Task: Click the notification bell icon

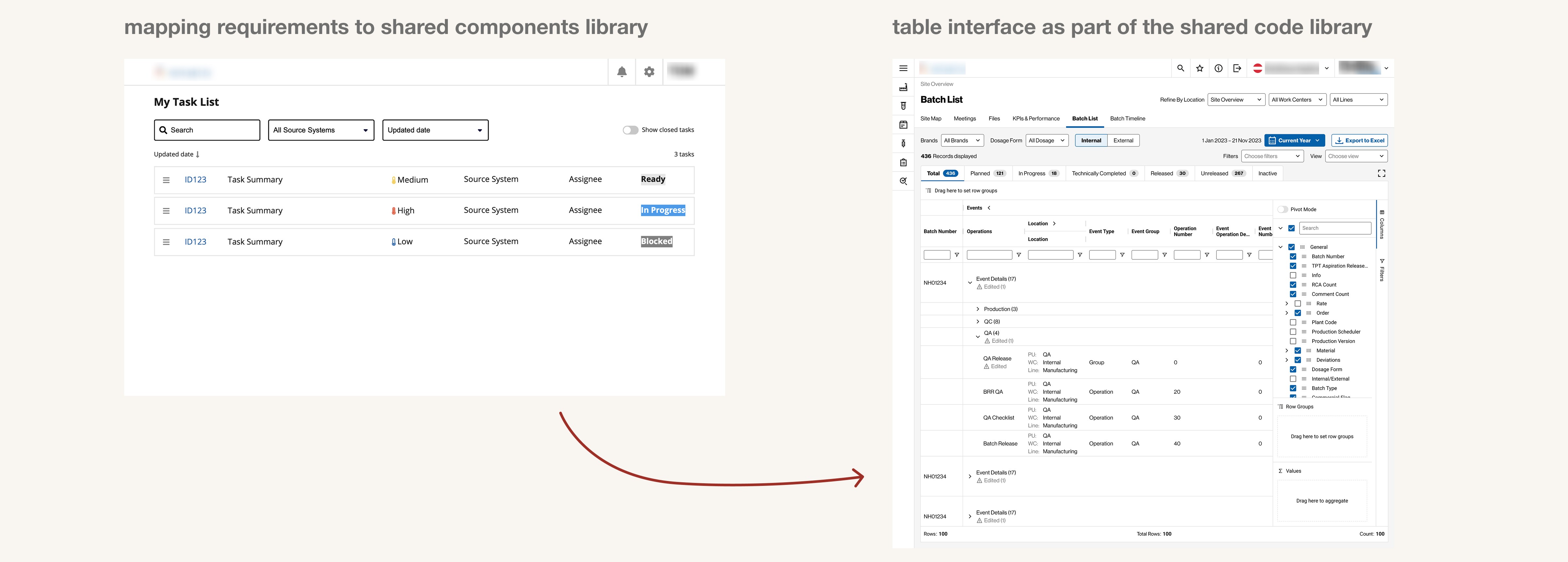Action: 621,72
